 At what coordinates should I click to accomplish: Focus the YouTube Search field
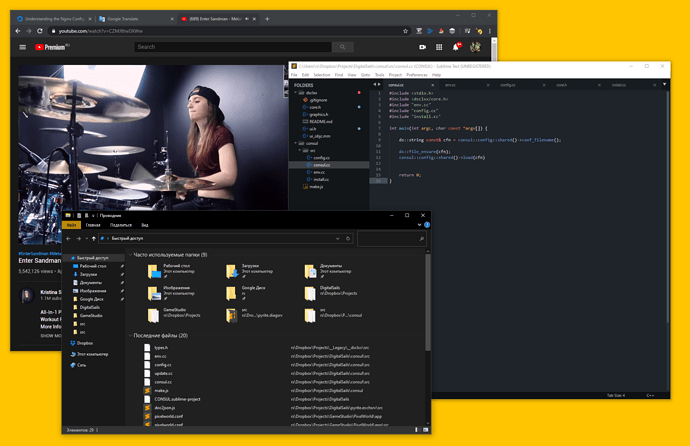[233, 47]
